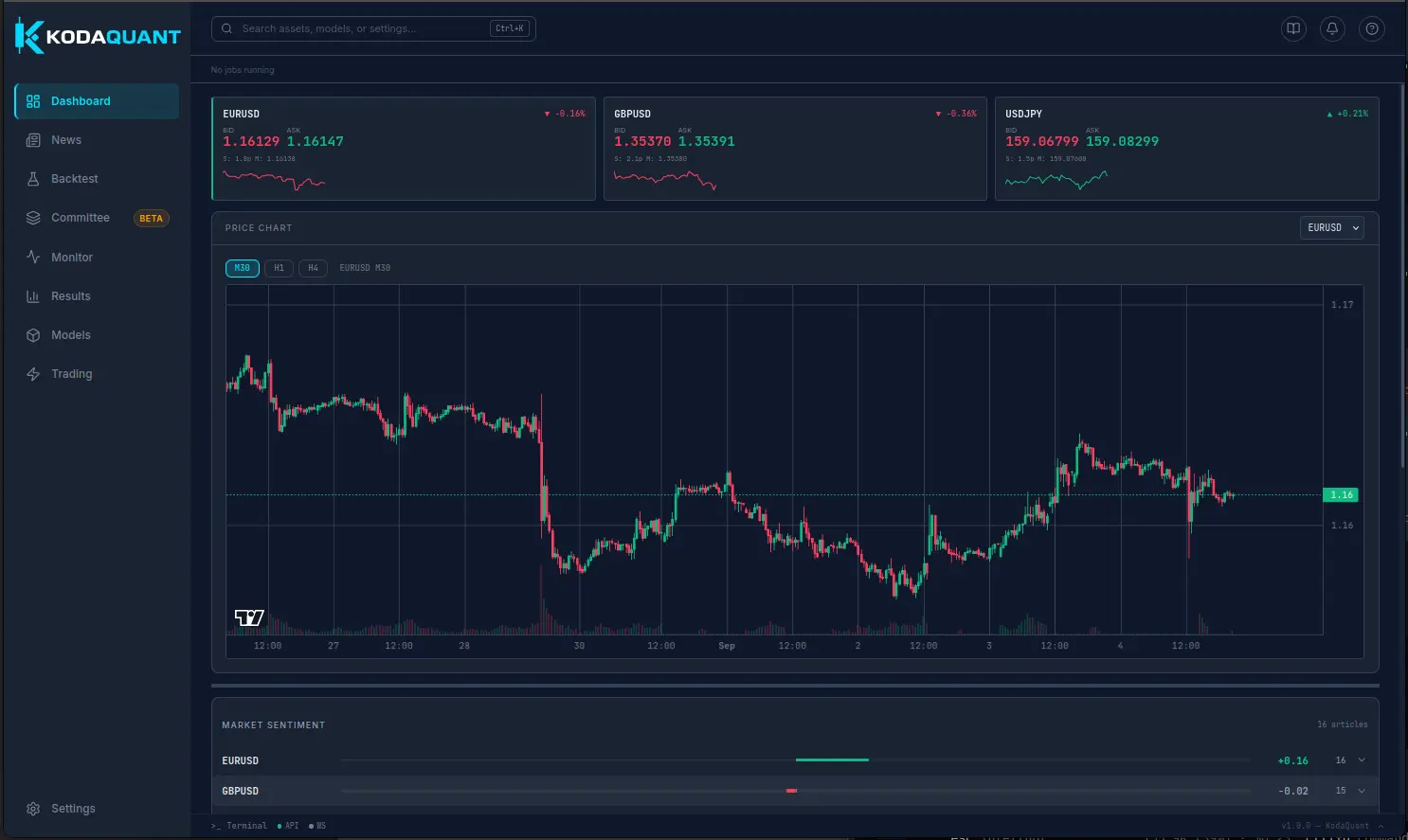
Task: Open the EURUSD chart symbol dropdown
Action: [x=1332, y=228]
